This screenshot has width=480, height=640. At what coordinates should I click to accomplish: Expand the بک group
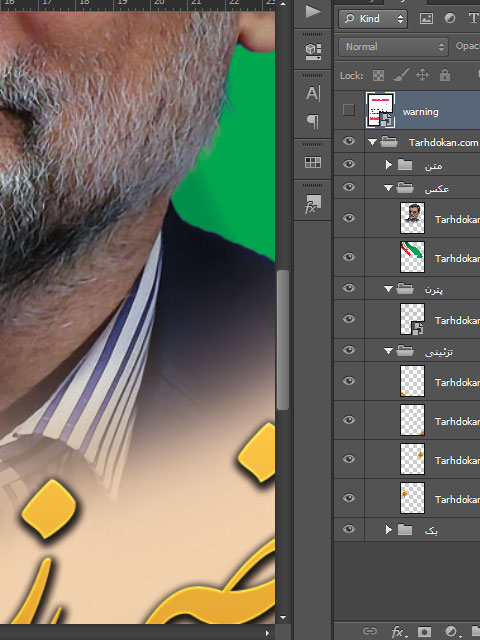point(389,530)
